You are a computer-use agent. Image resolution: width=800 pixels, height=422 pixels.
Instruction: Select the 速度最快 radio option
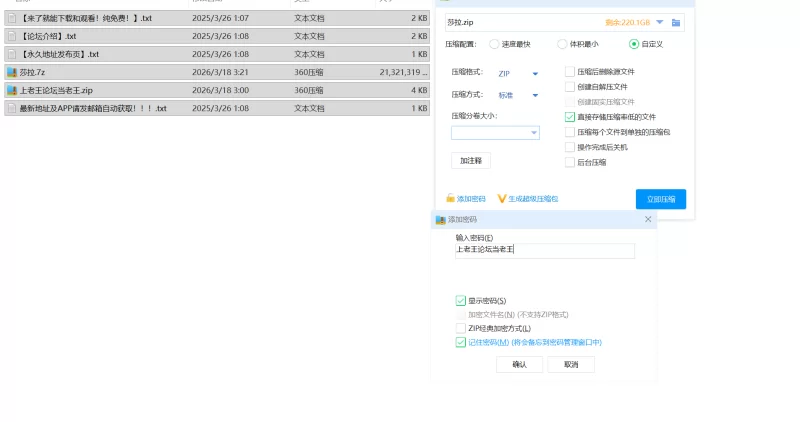tap(495, 44)
